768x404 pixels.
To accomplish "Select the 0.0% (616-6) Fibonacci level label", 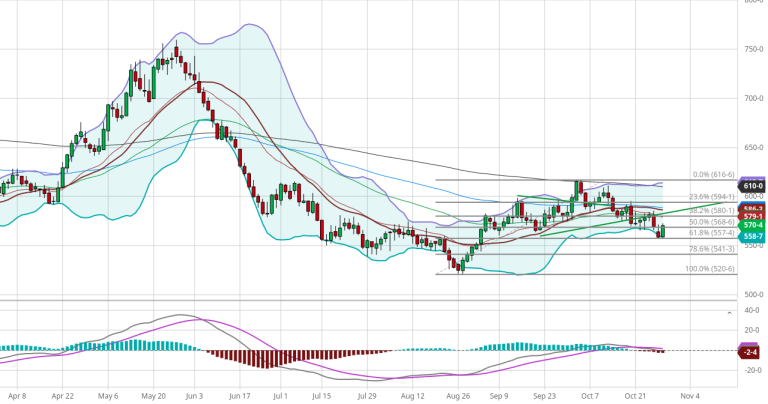I will 712,174.
